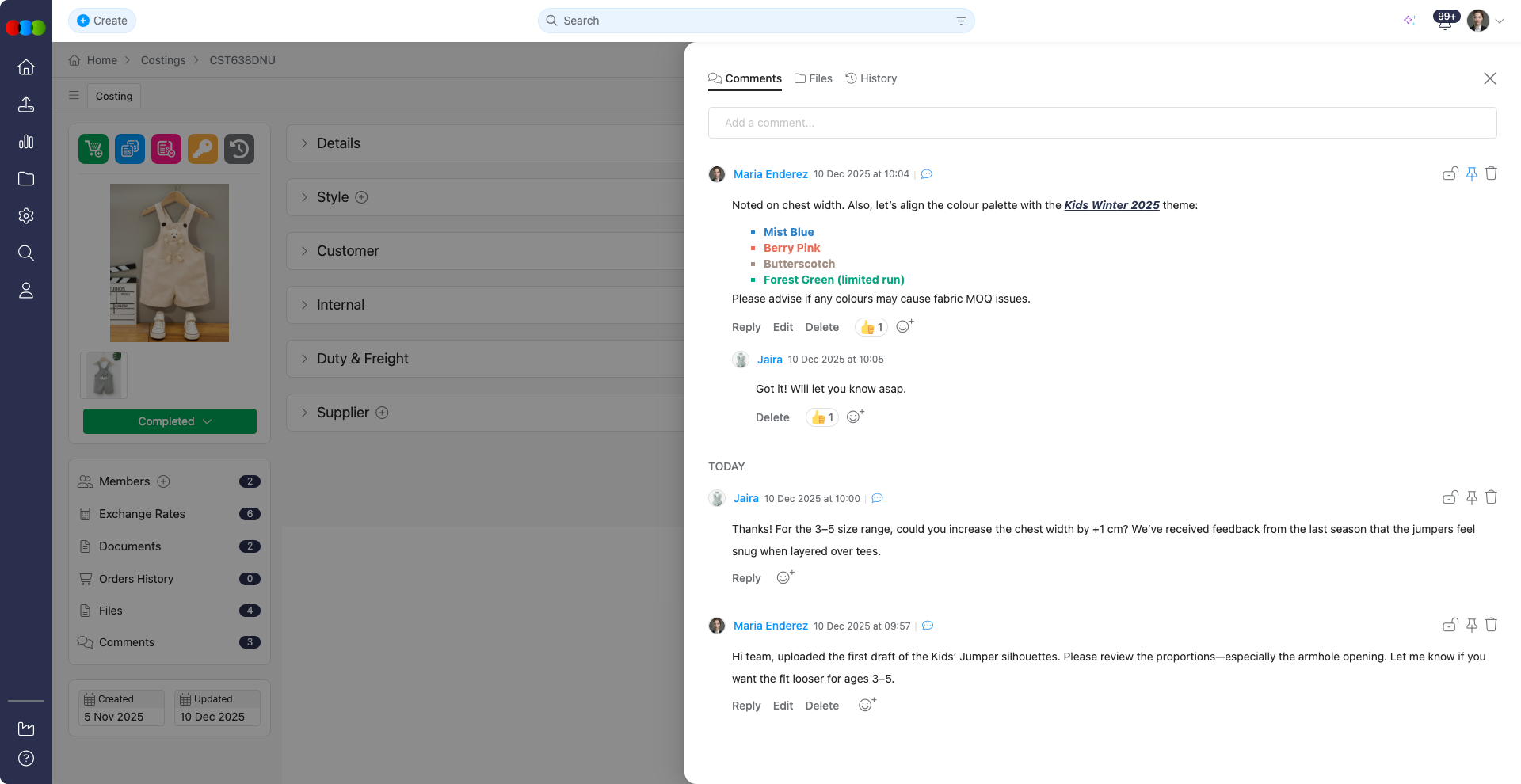Image resolution: width=1521 pixels, height=784 pixels.
Task: Open the blue duplicate costing icon
Action: (129, 149)
